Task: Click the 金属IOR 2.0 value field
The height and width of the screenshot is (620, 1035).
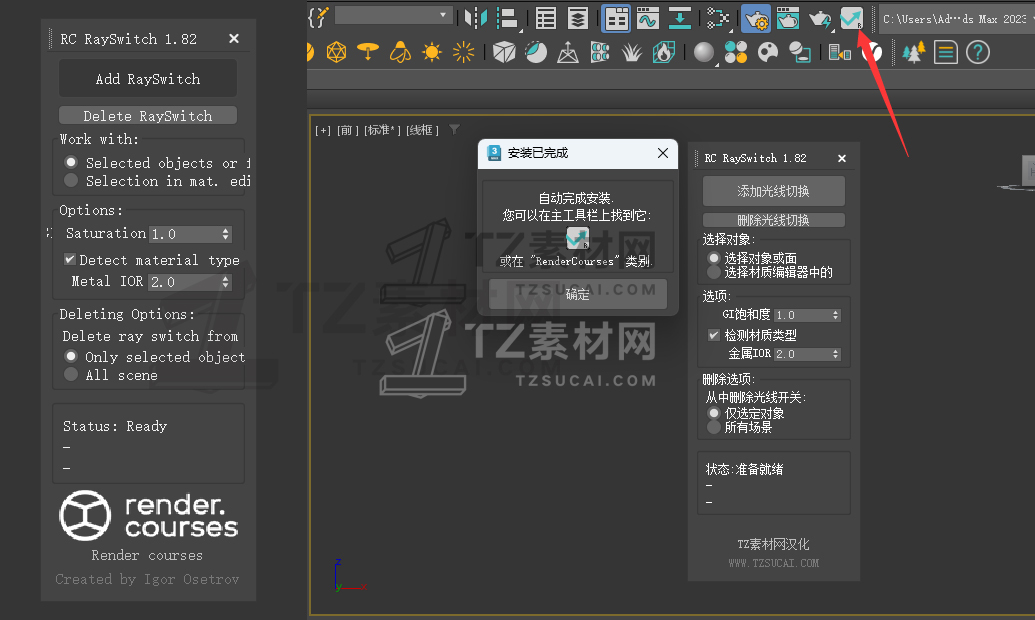Action: (803, 354)
